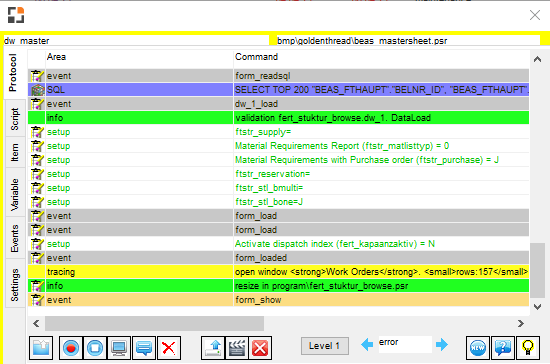The image size is (550, 364).
Task: Open the Item tab
Action: click(x=14, y=153)
